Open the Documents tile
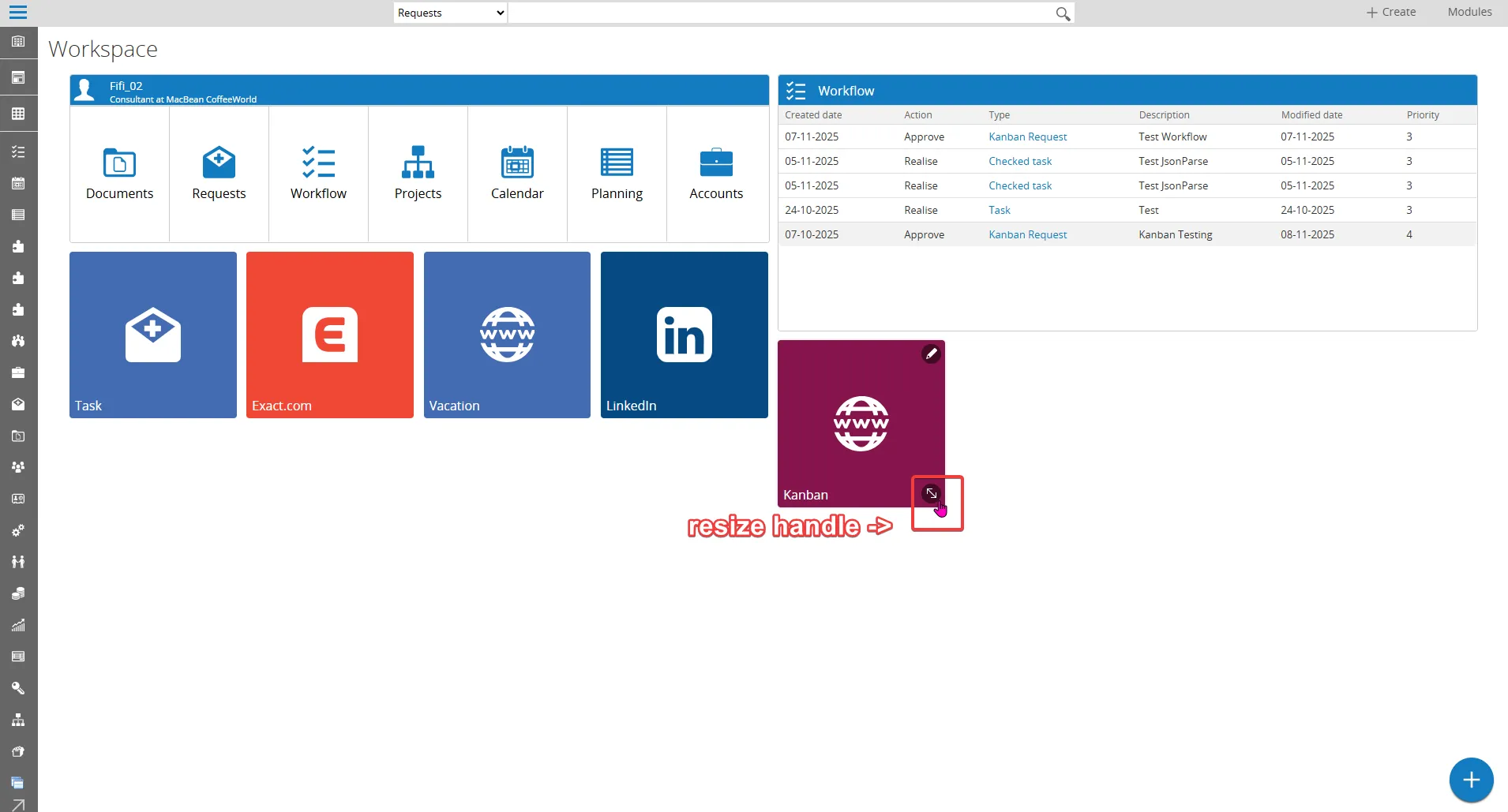1508x812 pixels. (119, 174)
